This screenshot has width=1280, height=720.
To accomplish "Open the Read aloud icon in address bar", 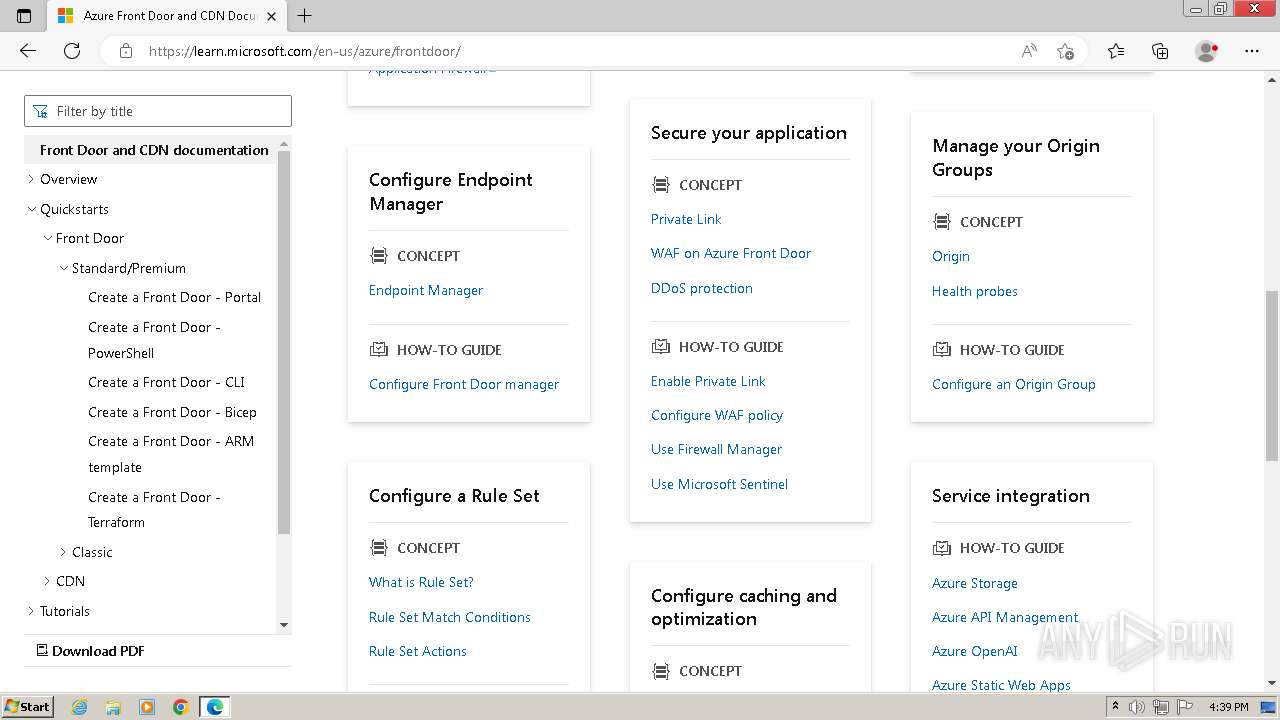I will 1029,51.
